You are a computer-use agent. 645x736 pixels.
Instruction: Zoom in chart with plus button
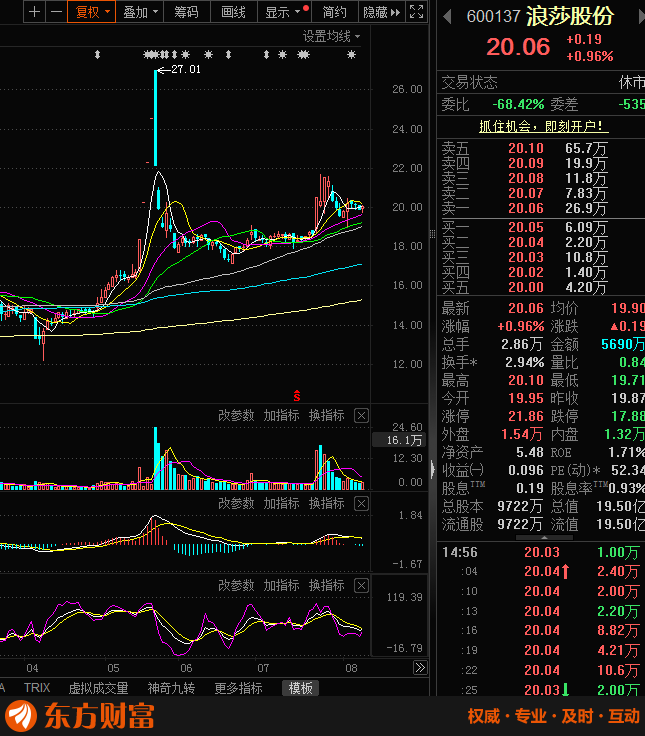34,12
